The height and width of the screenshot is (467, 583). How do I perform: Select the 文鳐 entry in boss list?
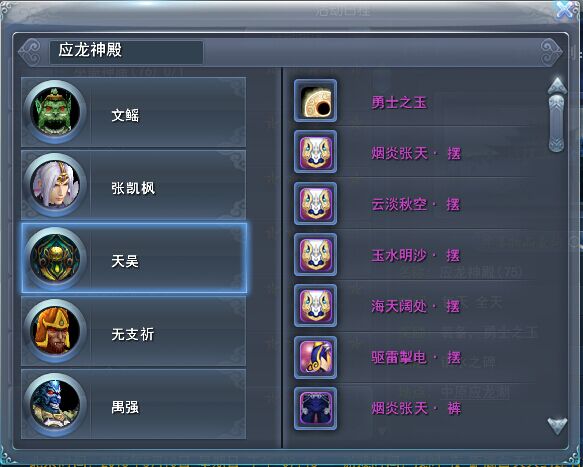(x=133, y=112)
